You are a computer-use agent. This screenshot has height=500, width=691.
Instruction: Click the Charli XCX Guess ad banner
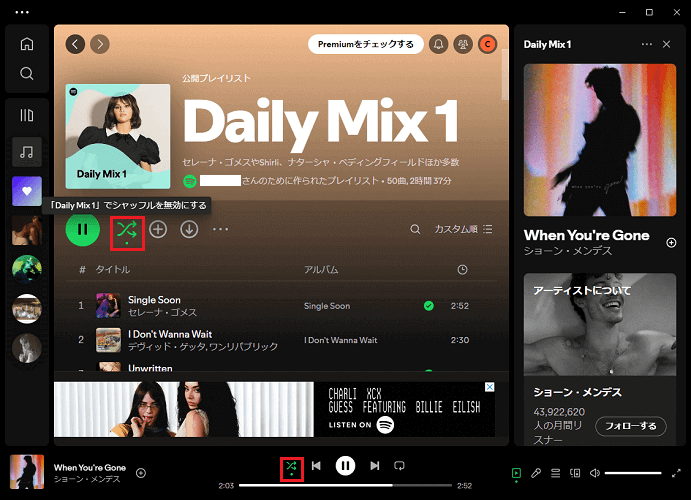274,409
